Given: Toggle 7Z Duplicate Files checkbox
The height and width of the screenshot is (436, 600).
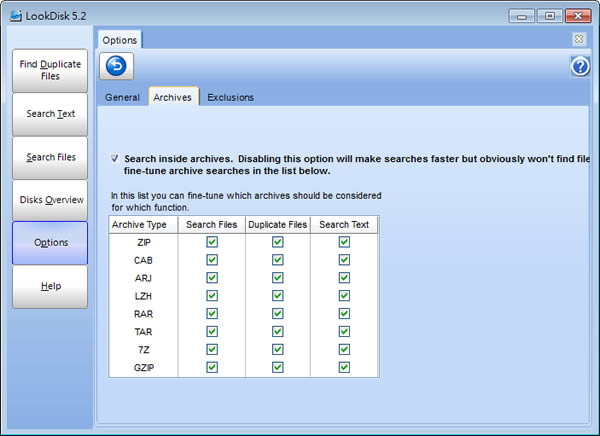Looking at the screenshot, I should (x=278, y=349).
